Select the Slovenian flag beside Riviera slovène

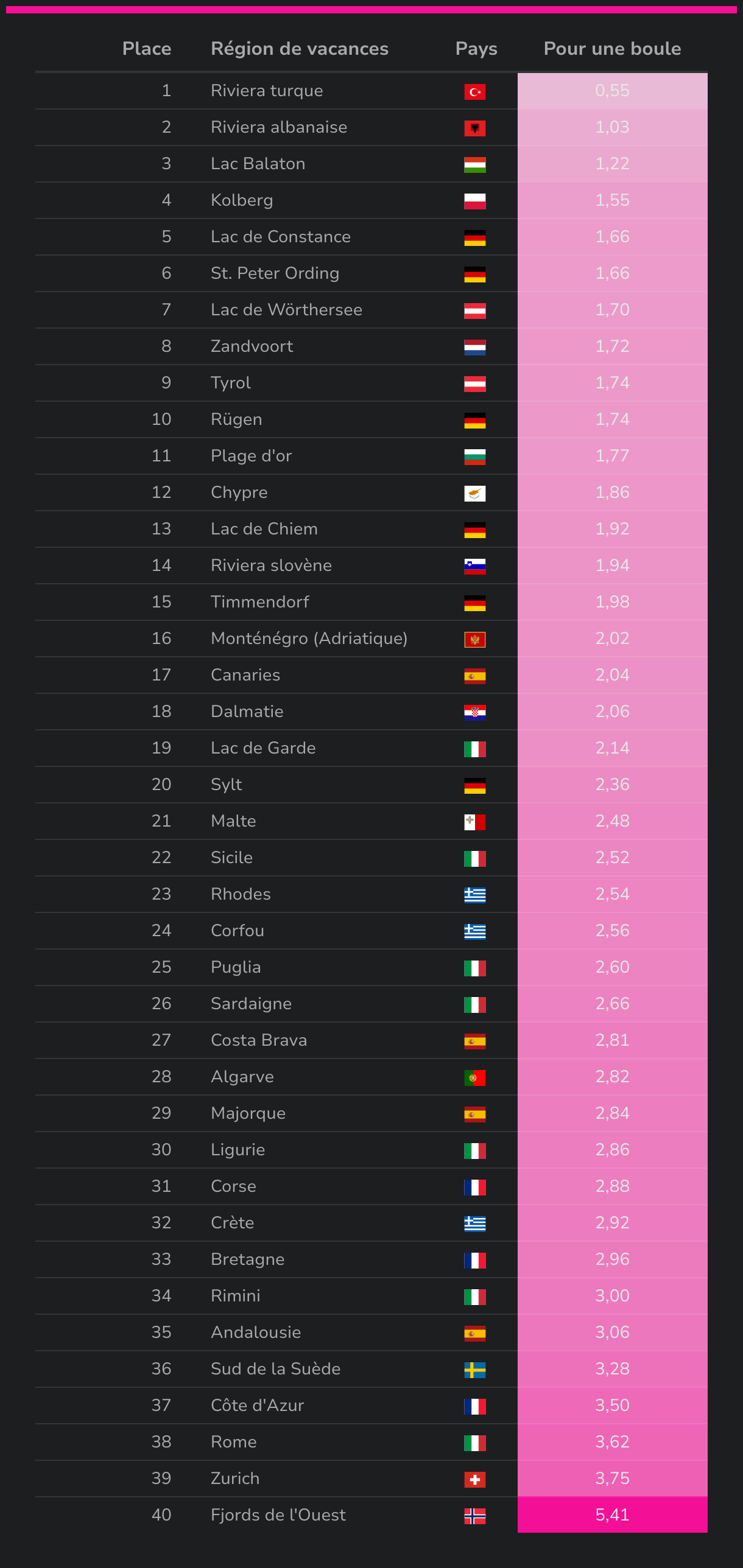(x=474, y=567)
